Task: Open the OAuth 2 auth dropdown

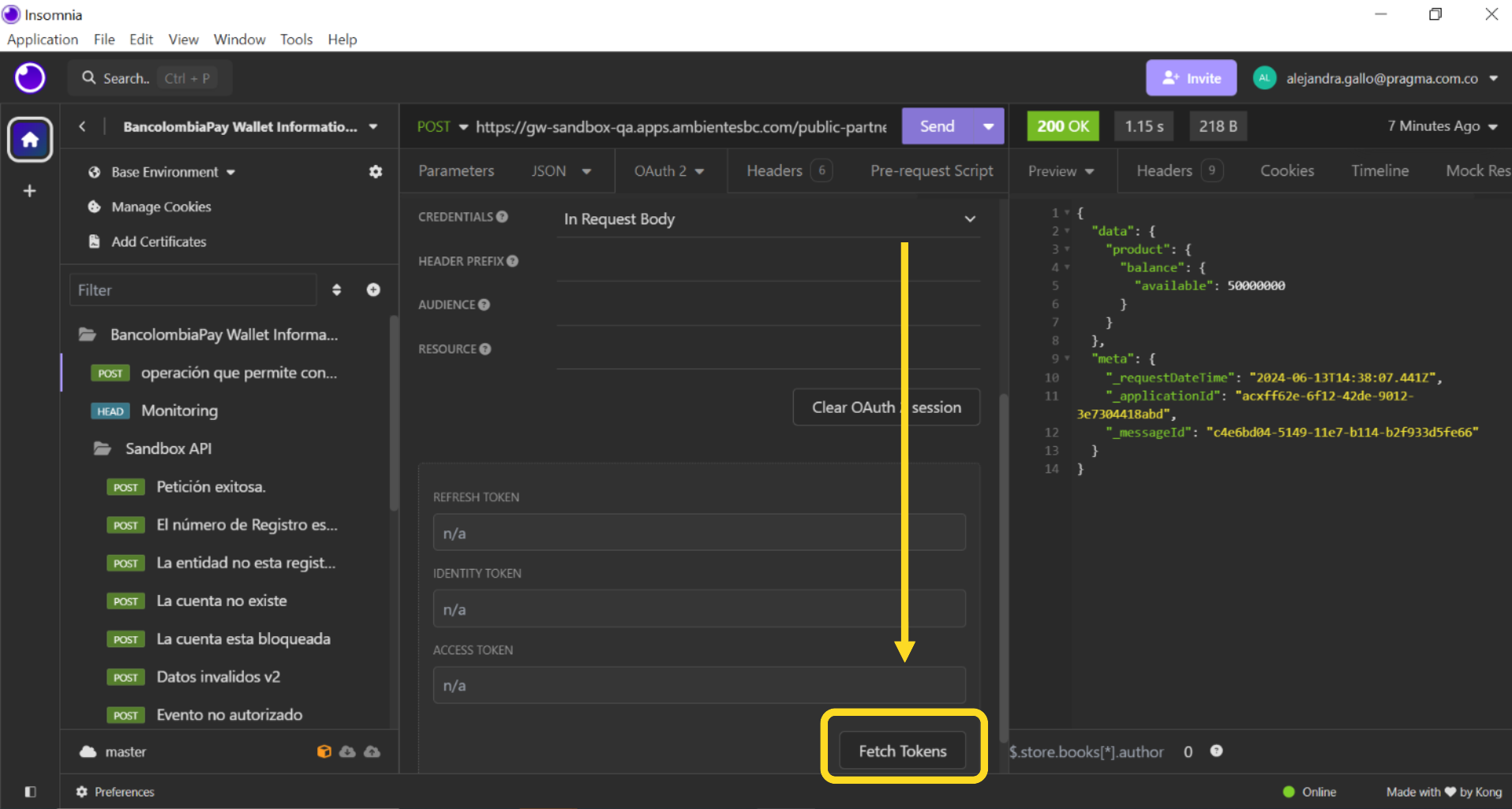Action: click(x=669, y=170)
